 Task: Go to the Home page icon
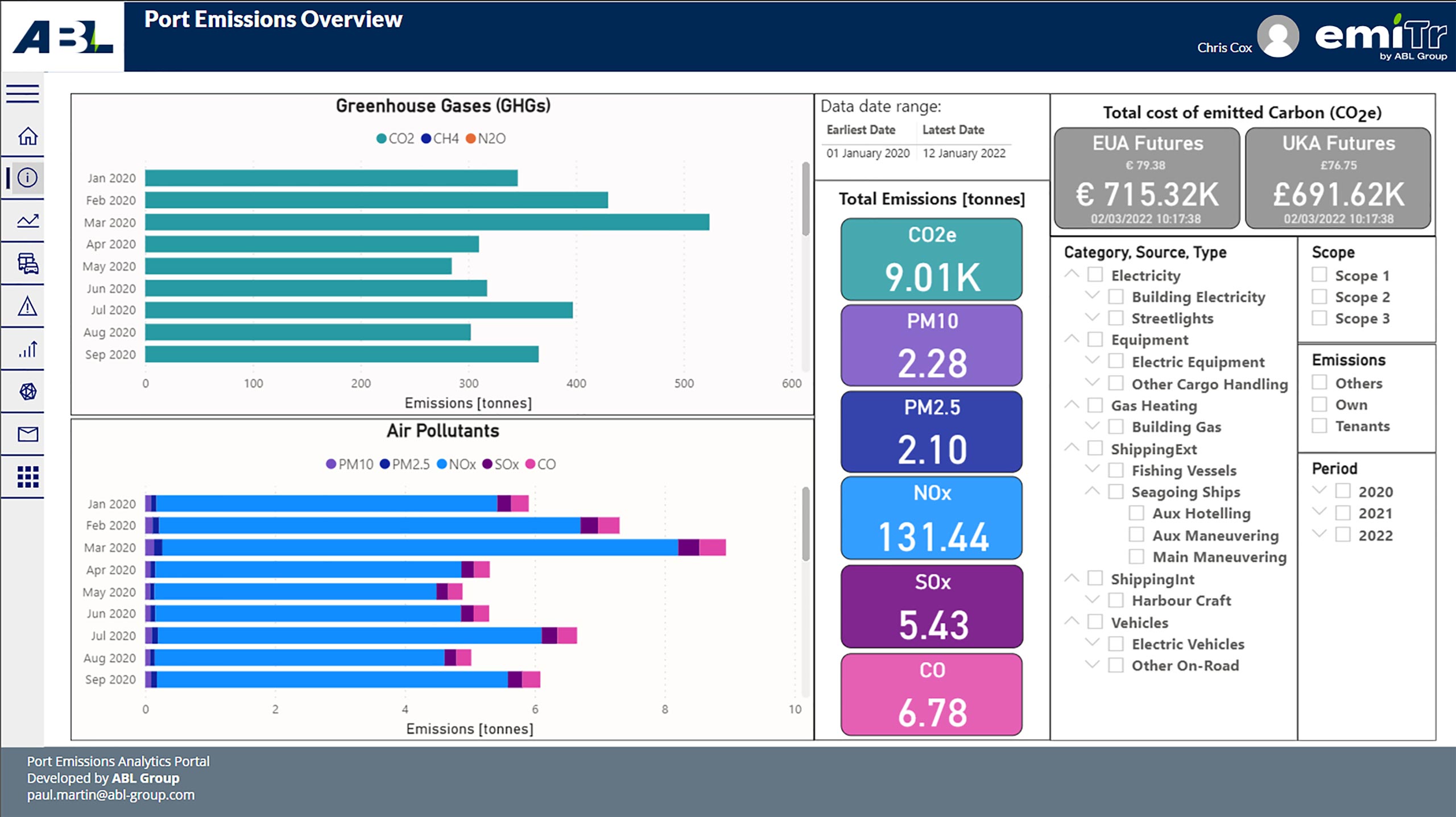click(x=27, y=136)
